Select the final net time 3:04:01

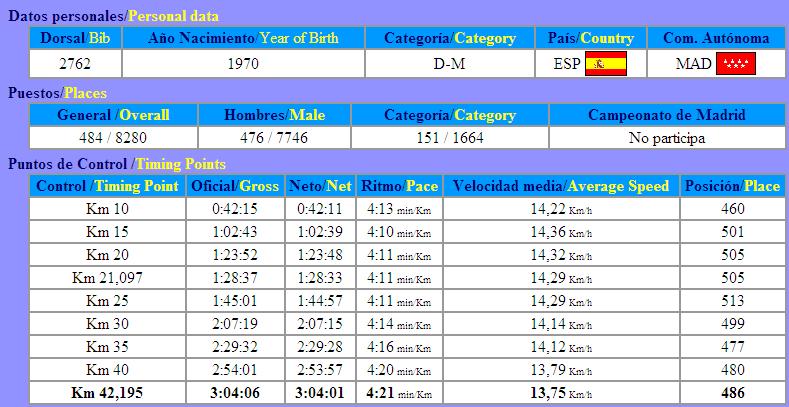pyautogui.click(x=318, y=393)
